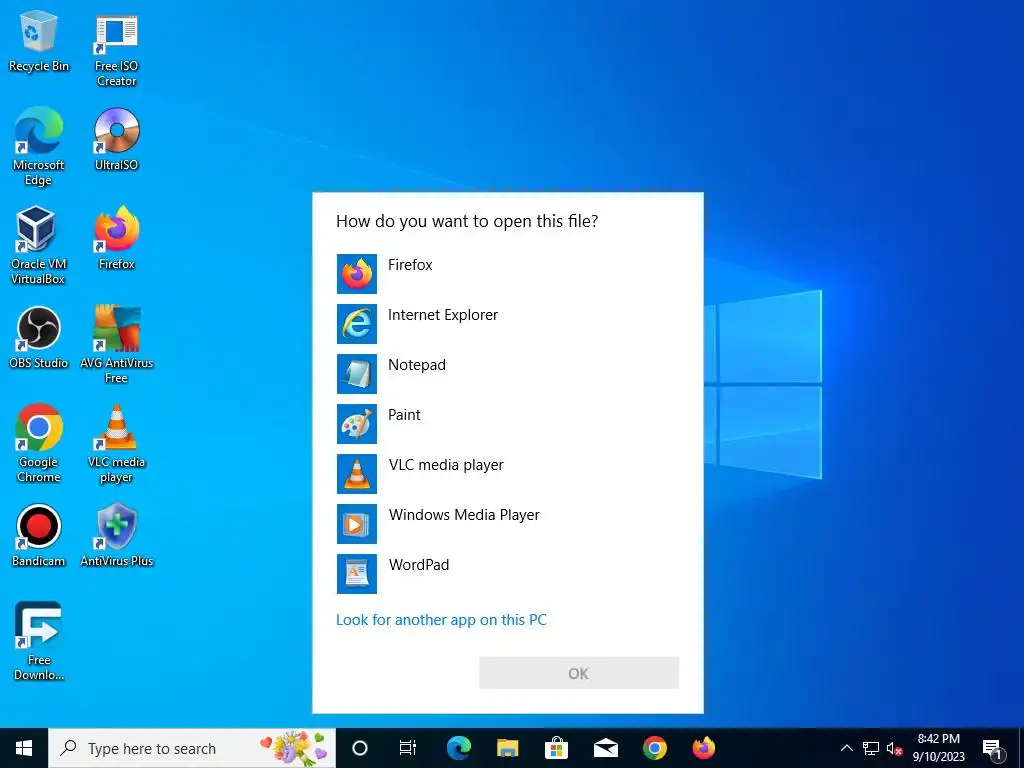This screenshot has height=768, width=1024.
Task: Open the Mail app from the taskbar
Action: coord(605,748)
